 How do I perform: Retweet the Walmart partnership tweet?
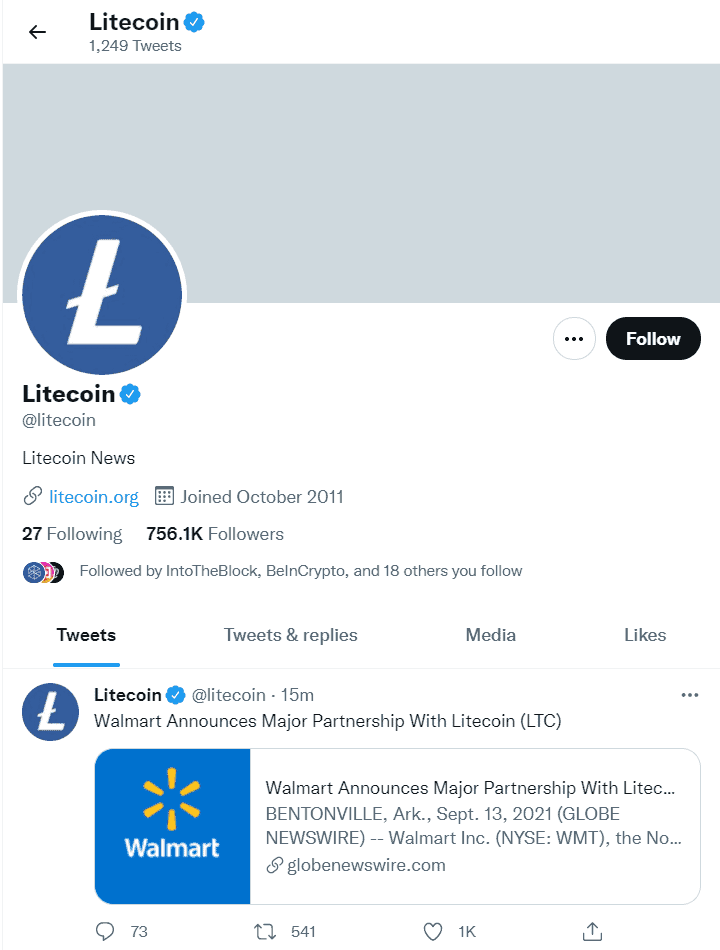tap(265, 931)
